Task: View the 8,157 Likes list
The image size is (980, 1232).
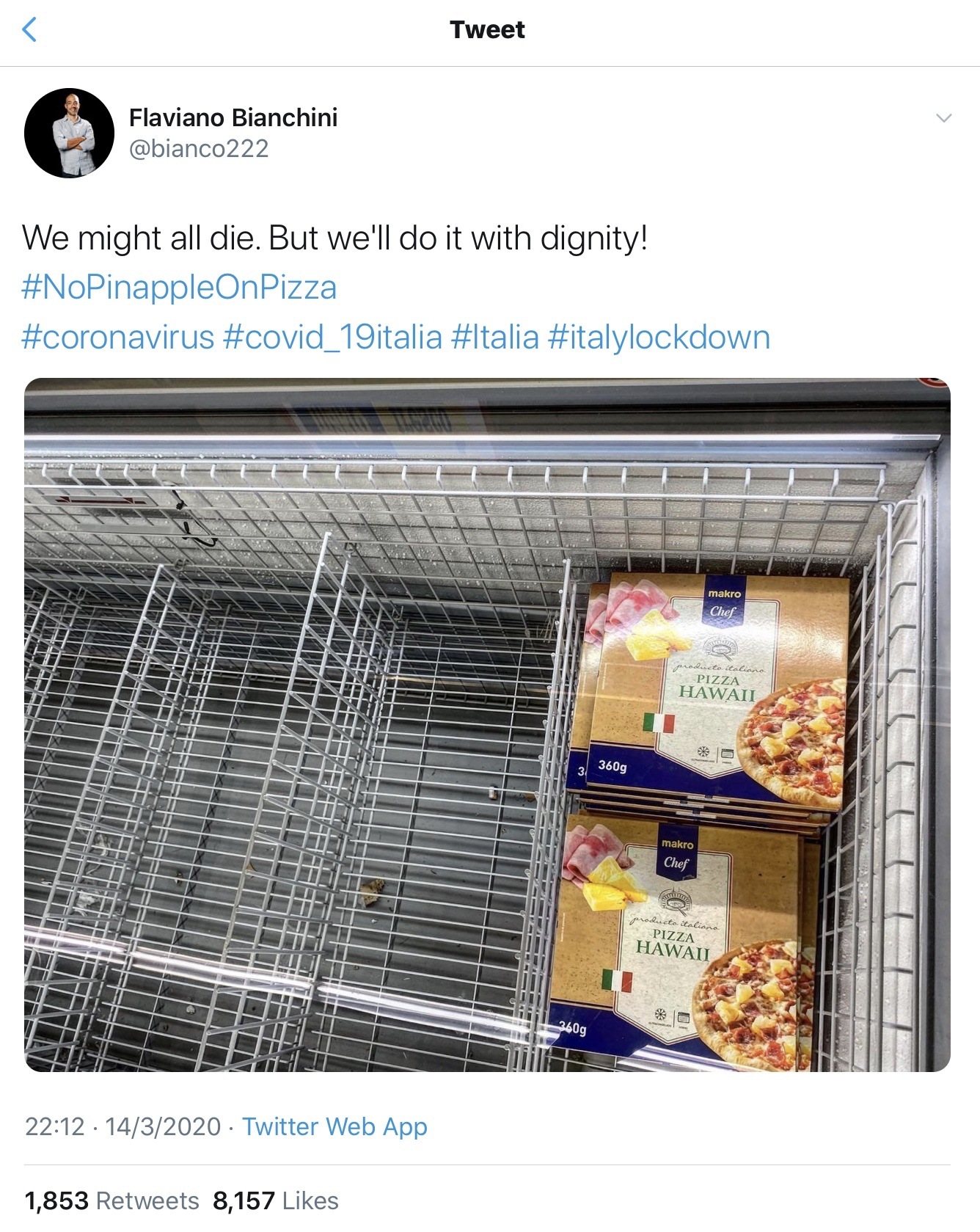Action: (x=276, y=1201)
